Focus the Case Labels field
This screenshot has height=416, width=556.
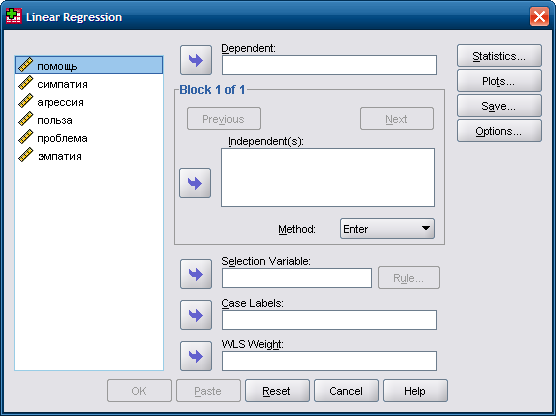click(329, 320)
